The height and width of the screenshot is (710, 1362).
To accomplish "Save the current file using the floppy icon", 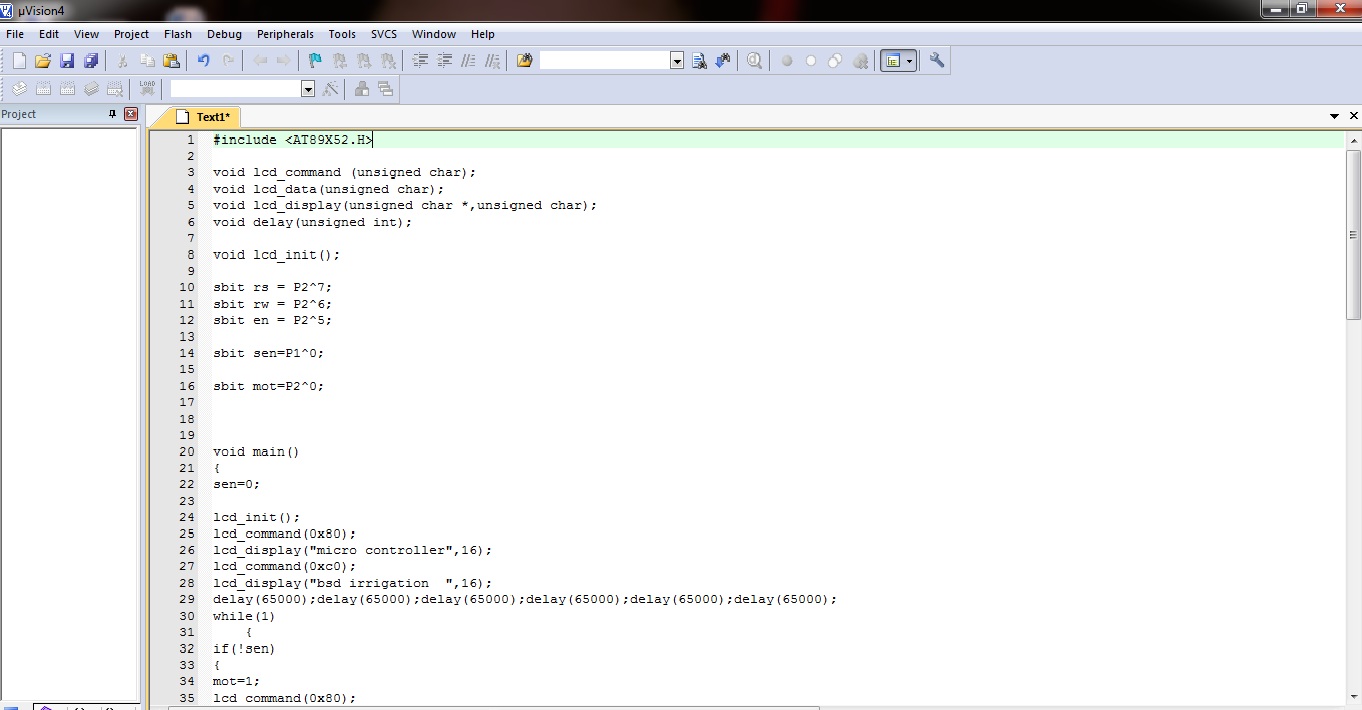I will click(x=67, y=61).
